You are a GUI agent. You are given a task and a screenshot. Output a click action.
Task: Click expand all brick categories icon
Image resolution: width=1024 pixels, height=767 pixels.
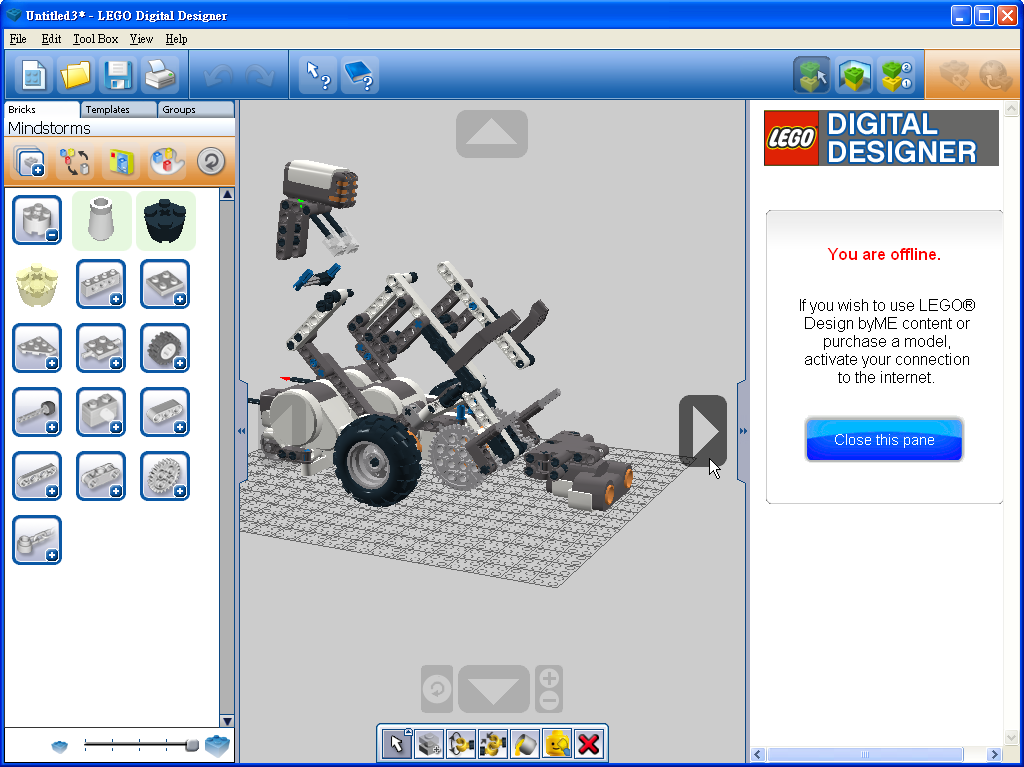coord(29,161)
